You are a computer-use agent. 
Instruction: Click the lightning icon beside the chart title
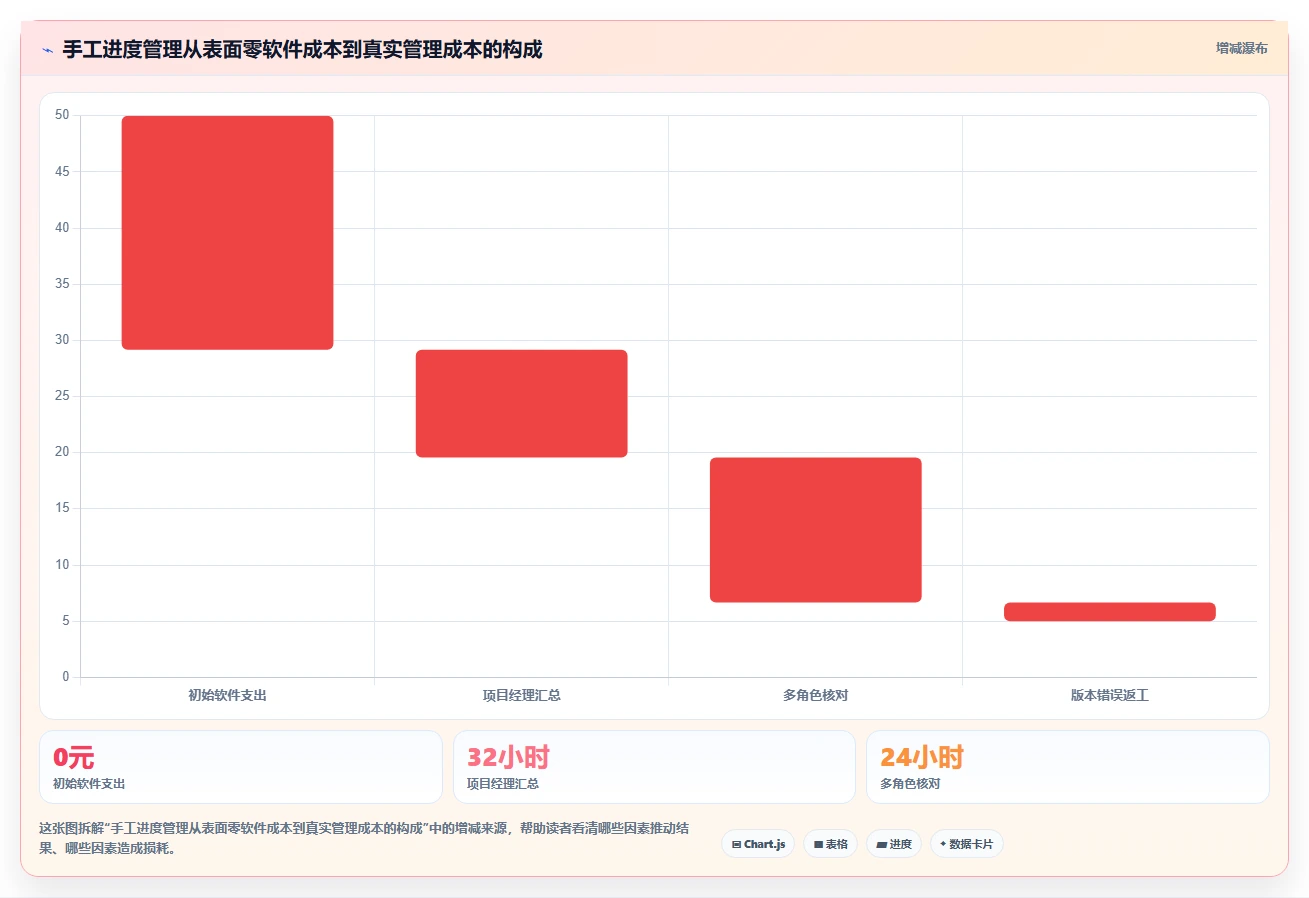(47, 50)
